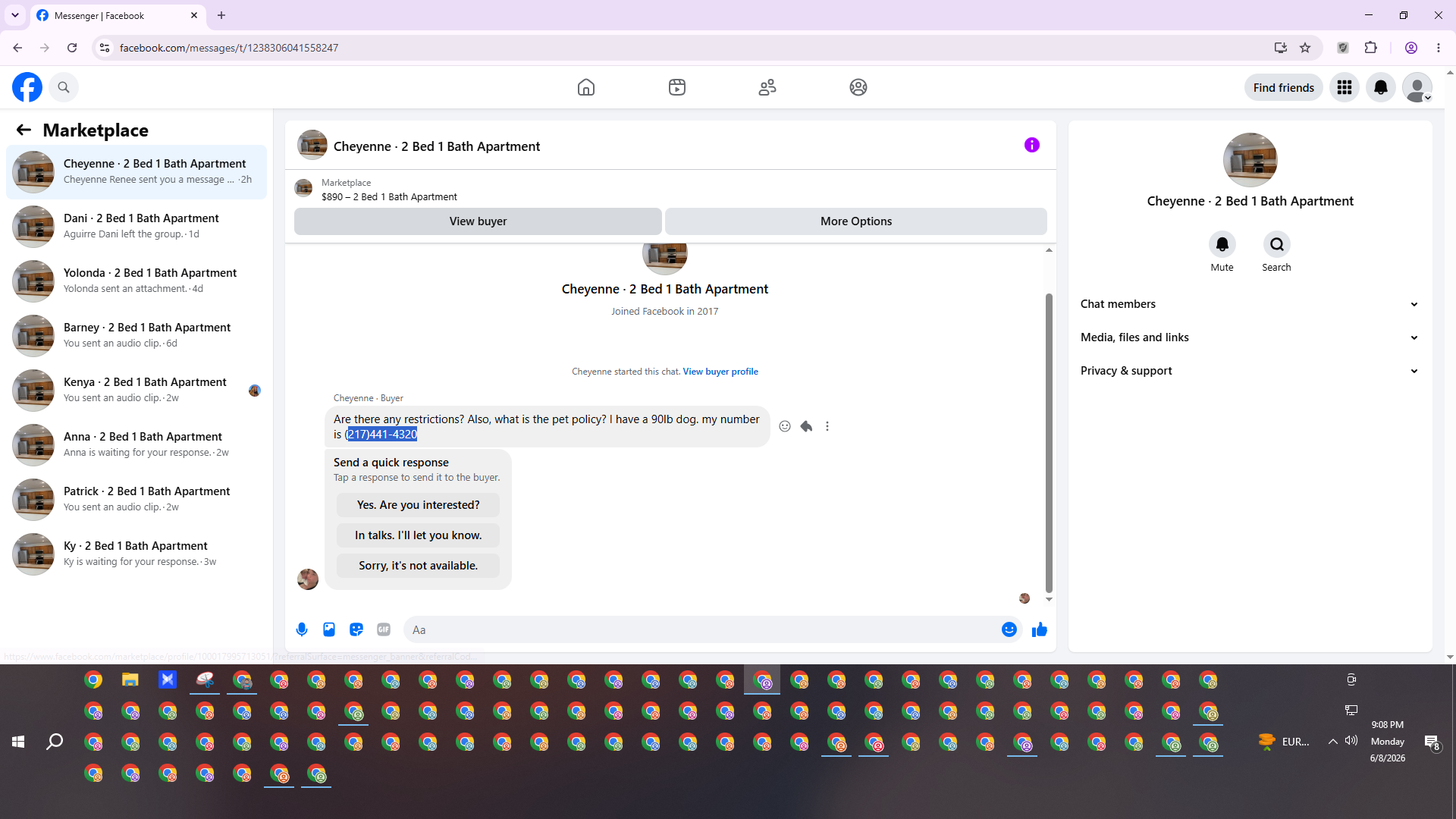Mute this Cheyenne conversation
The height and width of the screenshot is (819, 1456).
click(x=1222, y=244)
